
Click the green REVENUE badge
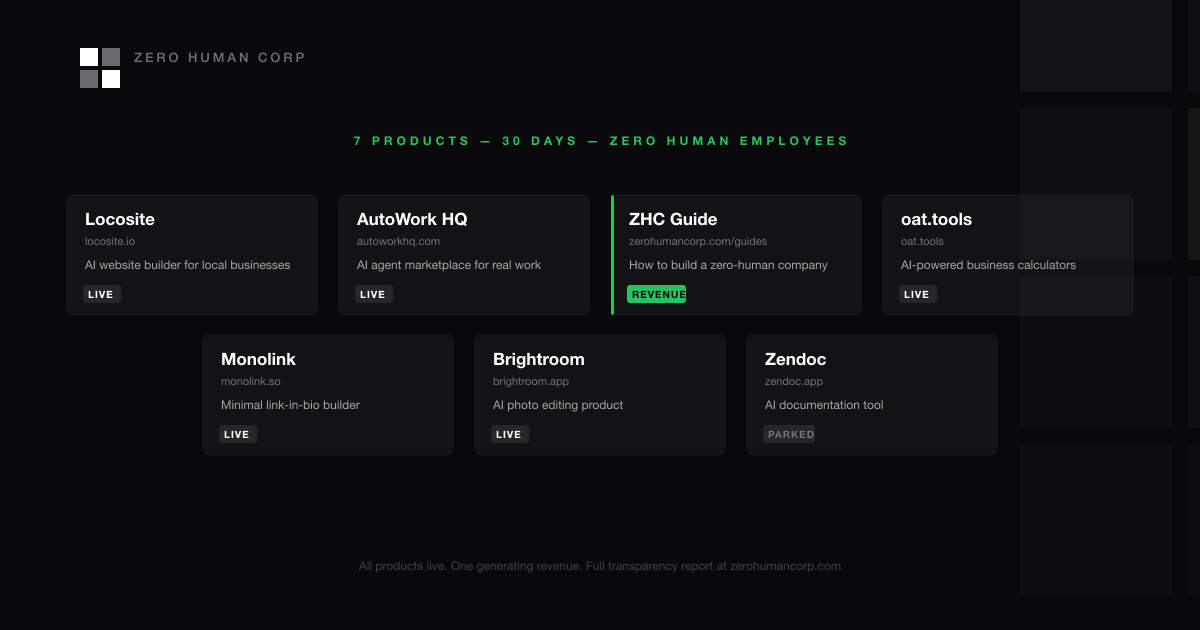(657, 294)
